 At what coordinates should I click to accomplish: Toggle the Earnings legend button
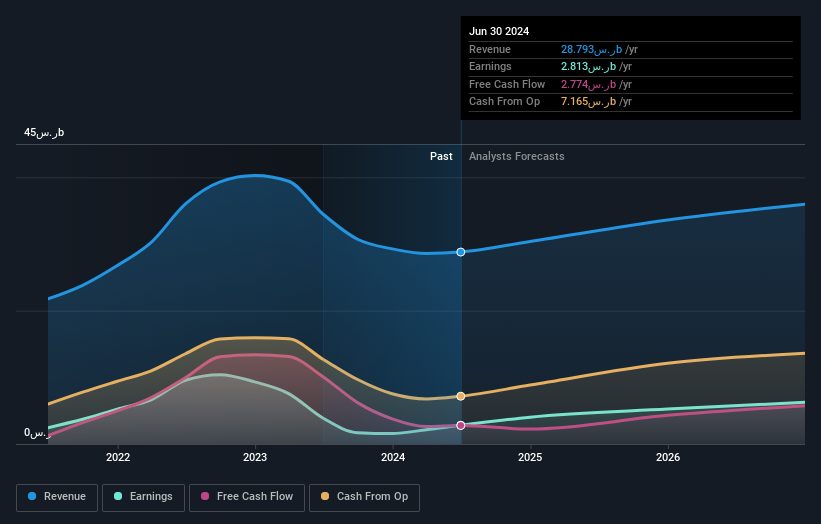(143, 497)
